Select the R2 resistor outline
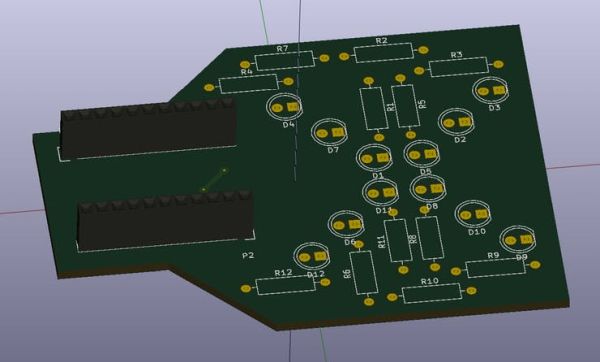This screenshot has height=362, width=600. click(x=384, y=53)
